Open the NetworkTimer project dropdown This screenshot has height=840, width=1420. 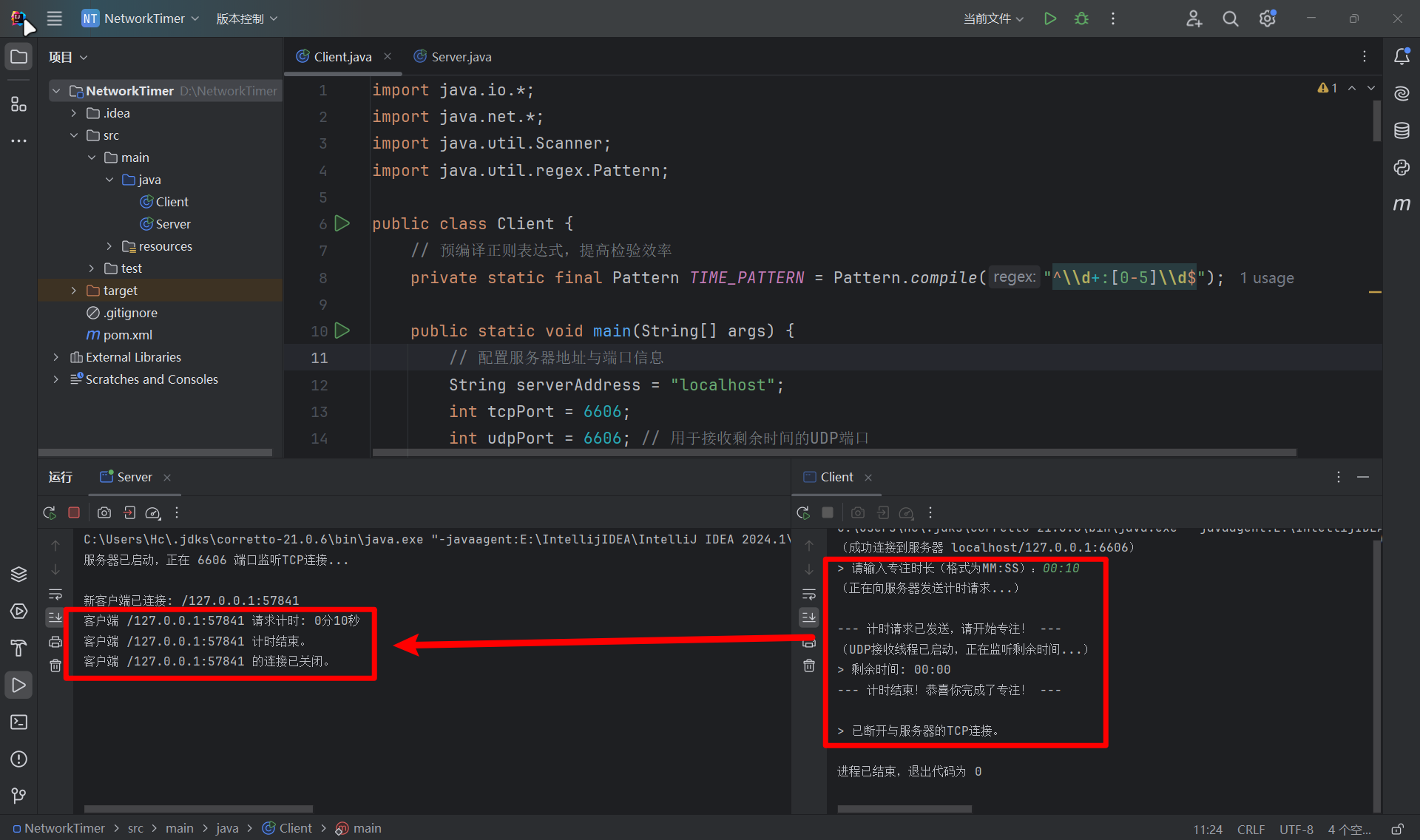click(141, 18)
